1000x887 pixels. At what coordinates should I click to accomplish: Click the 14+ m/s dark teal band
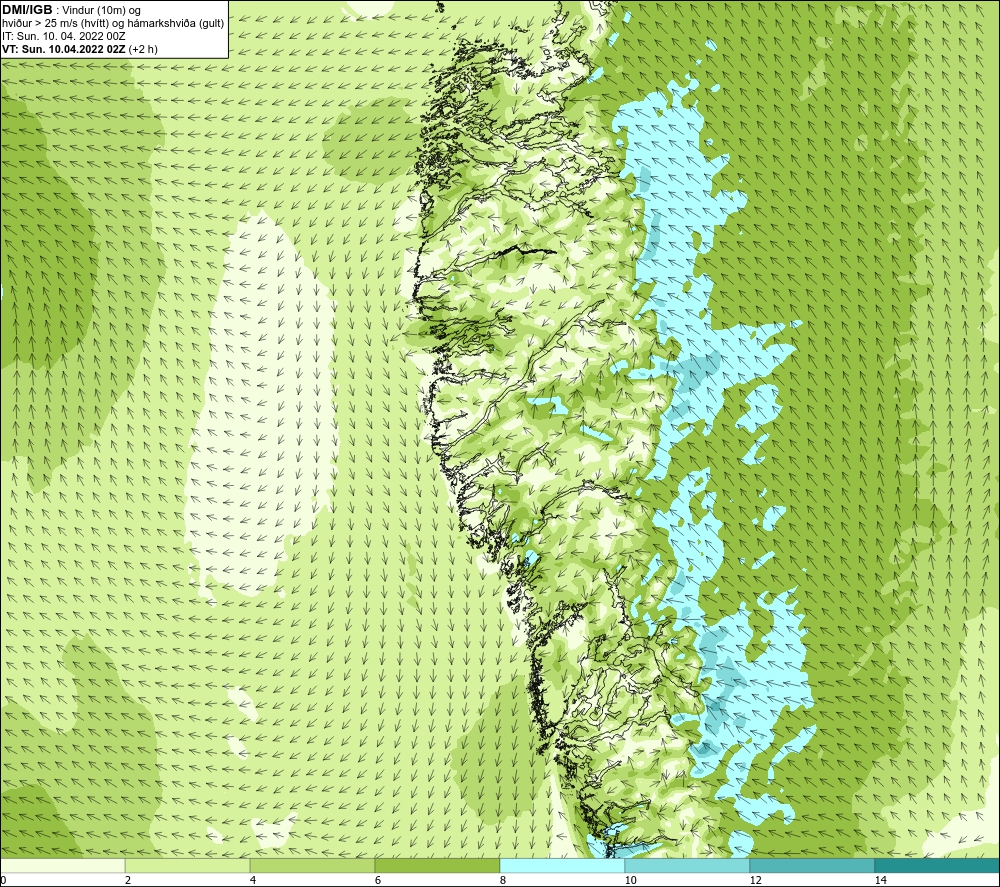937,865
